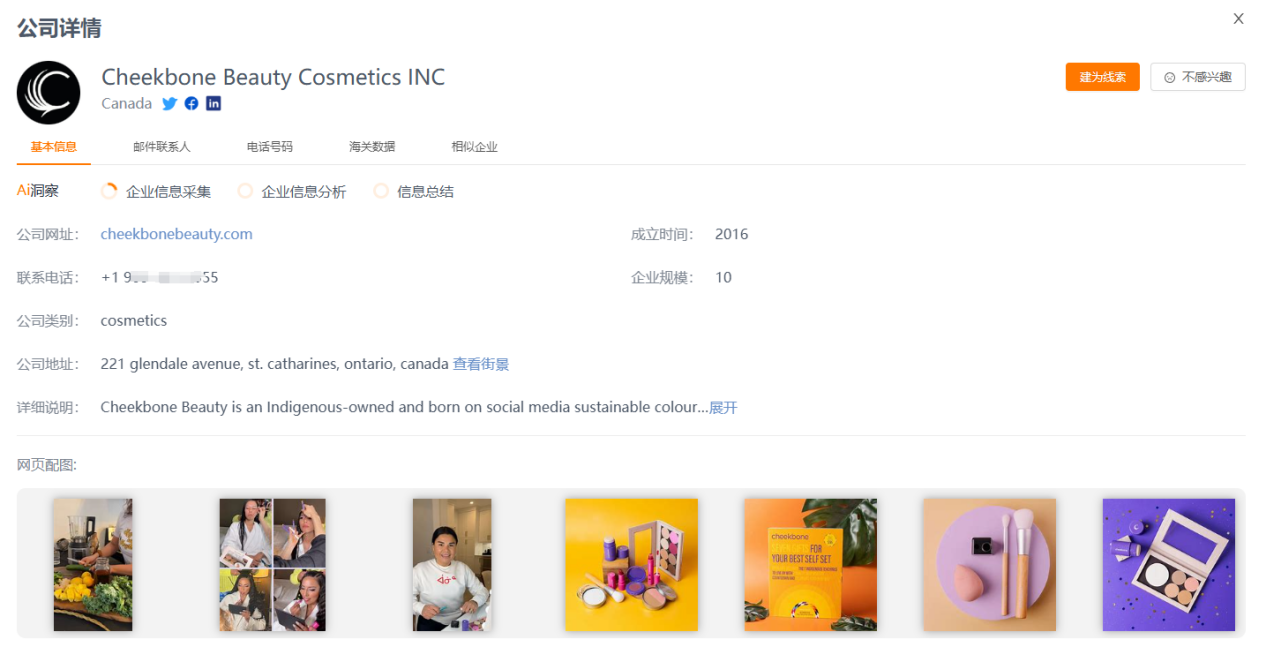Click the 'Cheekbone Beauty is an Indigenous-owned' description

(x=404, y=407)
